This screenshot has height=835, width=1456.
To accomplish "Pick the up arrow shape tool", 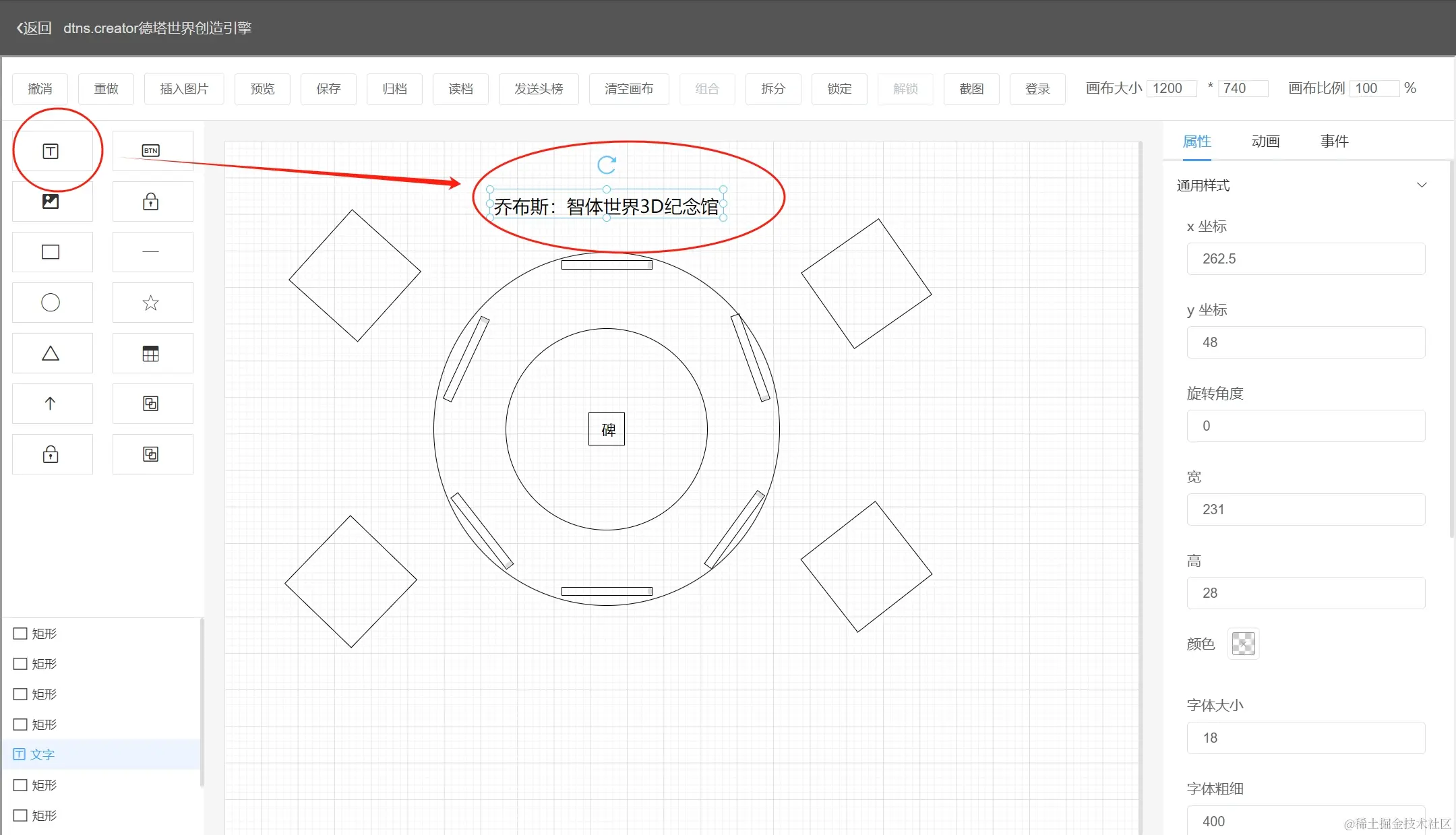I will (51, 404).
